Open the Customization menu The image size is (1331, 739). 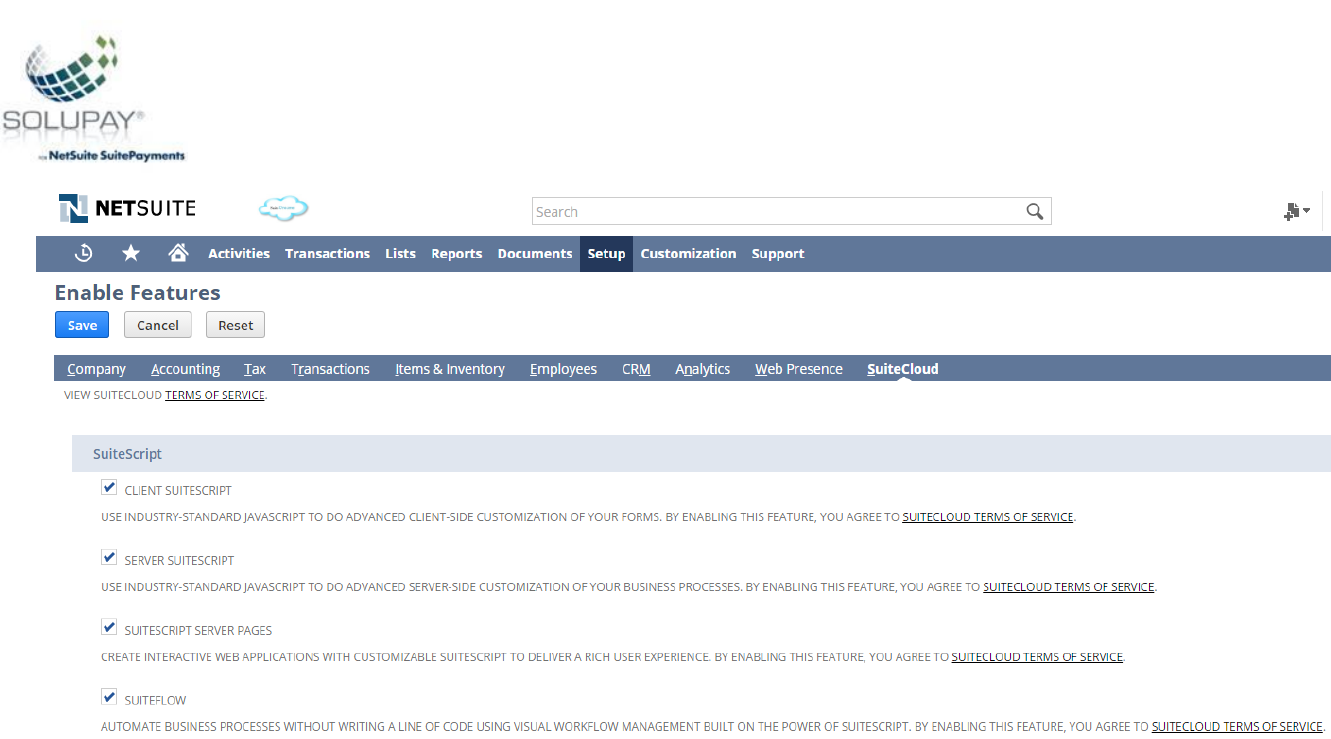coord(688,254)
